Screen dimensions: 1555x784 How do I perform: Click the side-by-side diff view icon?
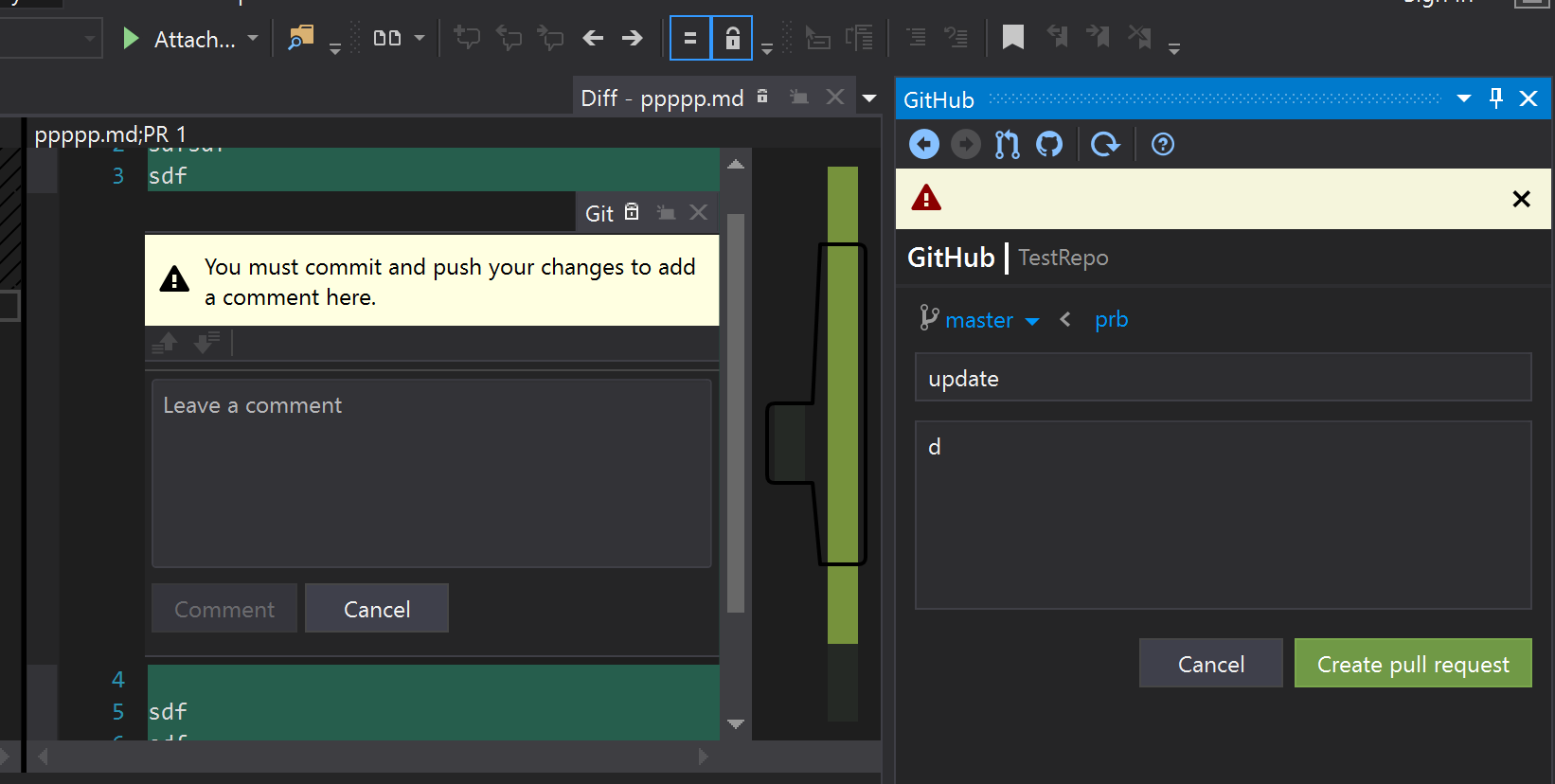[x=387, y=38]
